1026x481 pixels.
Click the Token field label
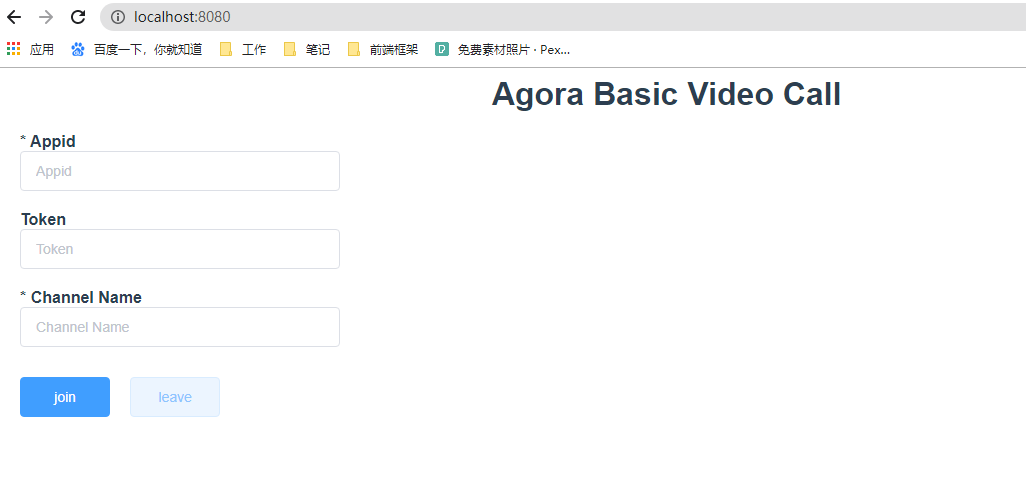pos(43,219)
